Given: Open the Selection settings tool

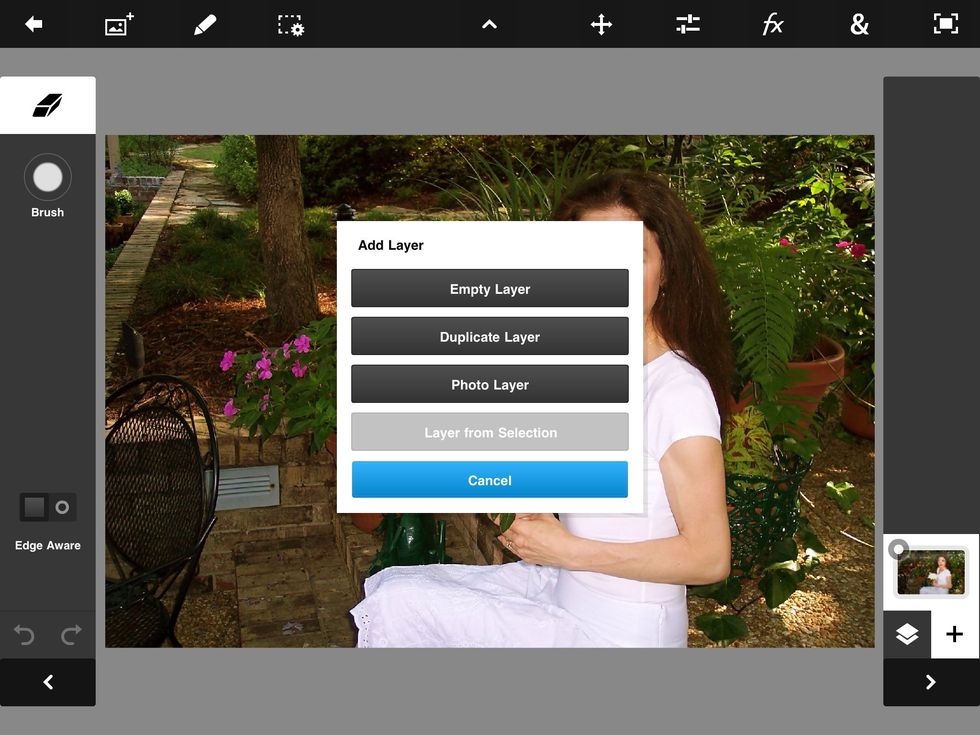Looking at the screenshot, I should click(289, 24).
